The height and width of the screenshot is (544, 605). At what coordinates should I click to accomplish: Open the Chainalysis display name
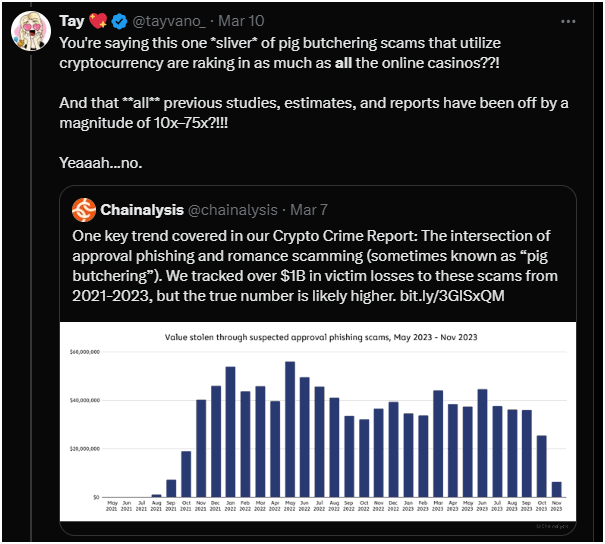pos(142,210)
